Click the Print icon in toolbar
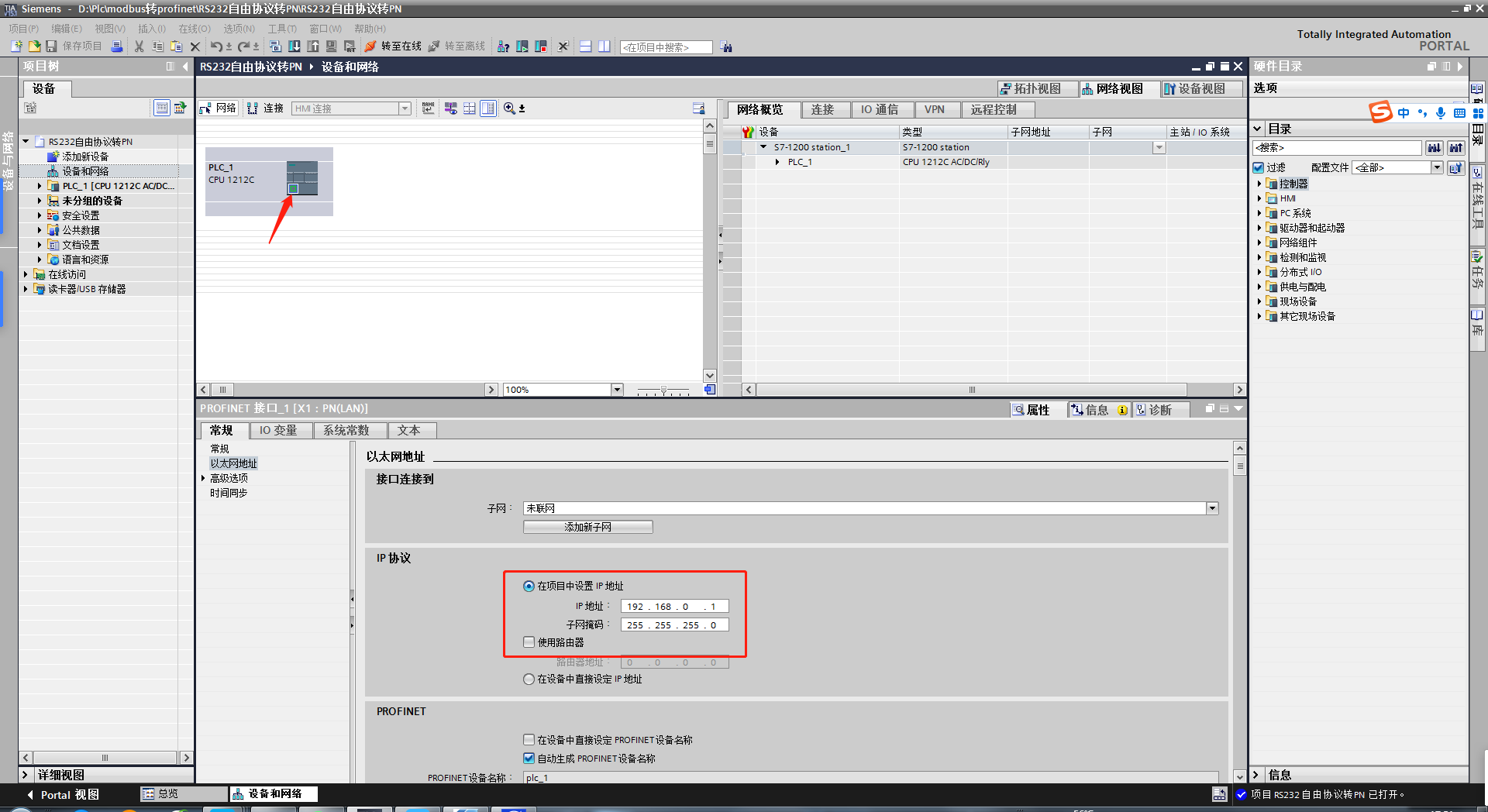The width and height of the screenshot is (1488, 812). pos(117,46)
